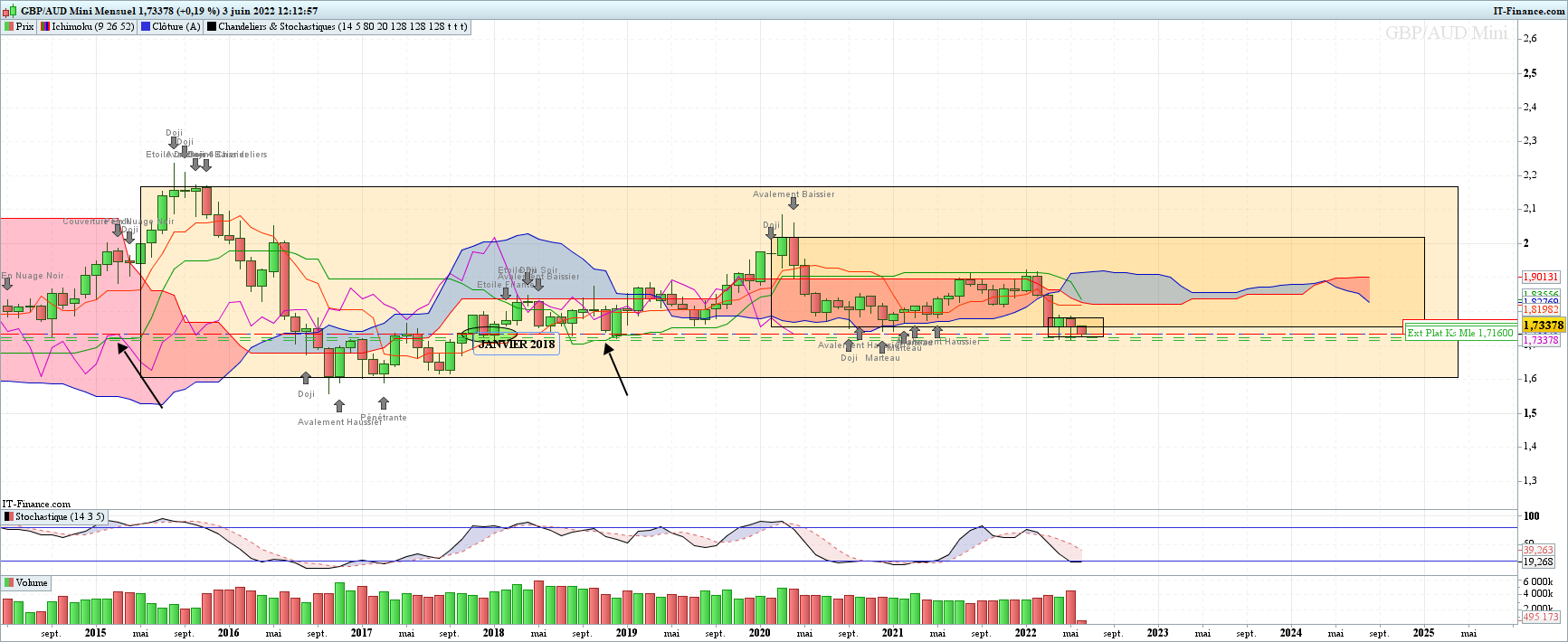Image resolution: width=1568 pixels, height=642 pixels.
Task: Open the IT-Finance.com link at top right
Action: click(1528, 11)
